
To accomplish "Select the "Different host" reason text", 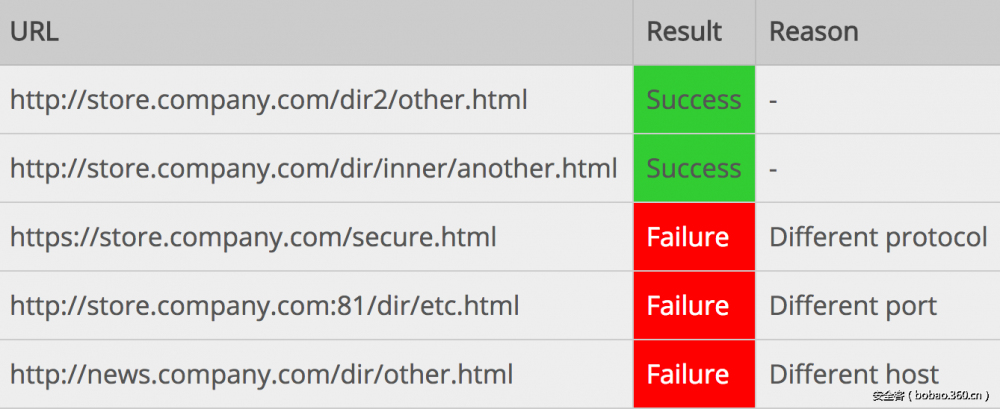I will 854,374.
